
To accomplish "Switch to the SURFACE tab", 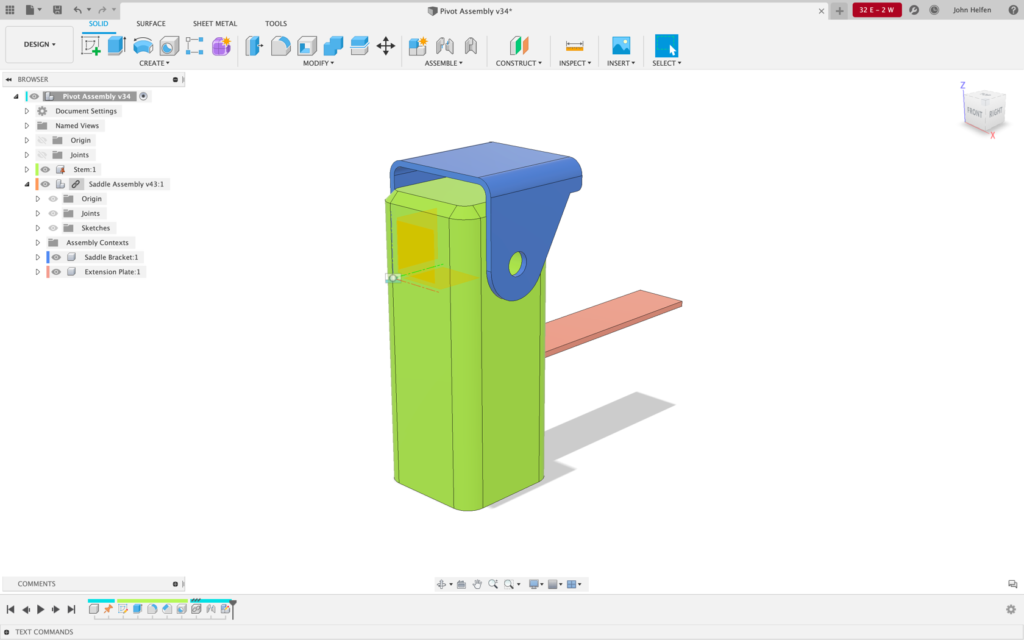I will click(x=151, y=23).
